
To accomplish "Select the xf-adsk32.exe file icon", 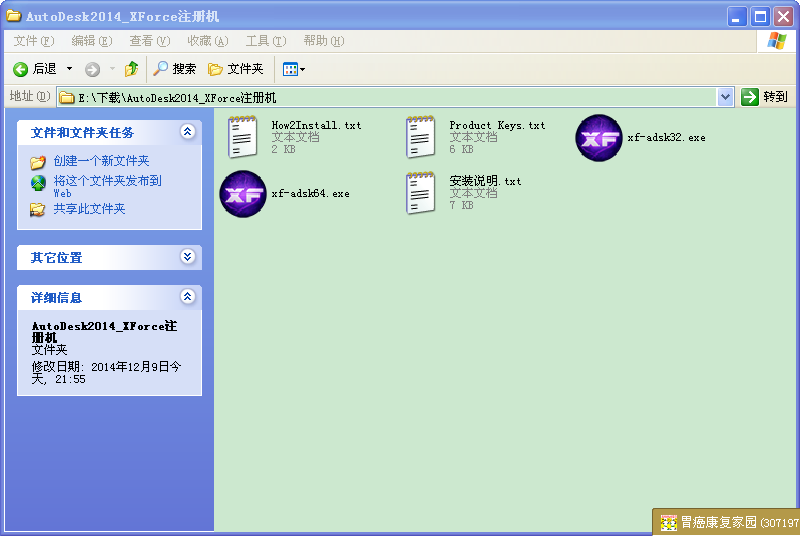I will pyautogui.click(x=599, y=138).
